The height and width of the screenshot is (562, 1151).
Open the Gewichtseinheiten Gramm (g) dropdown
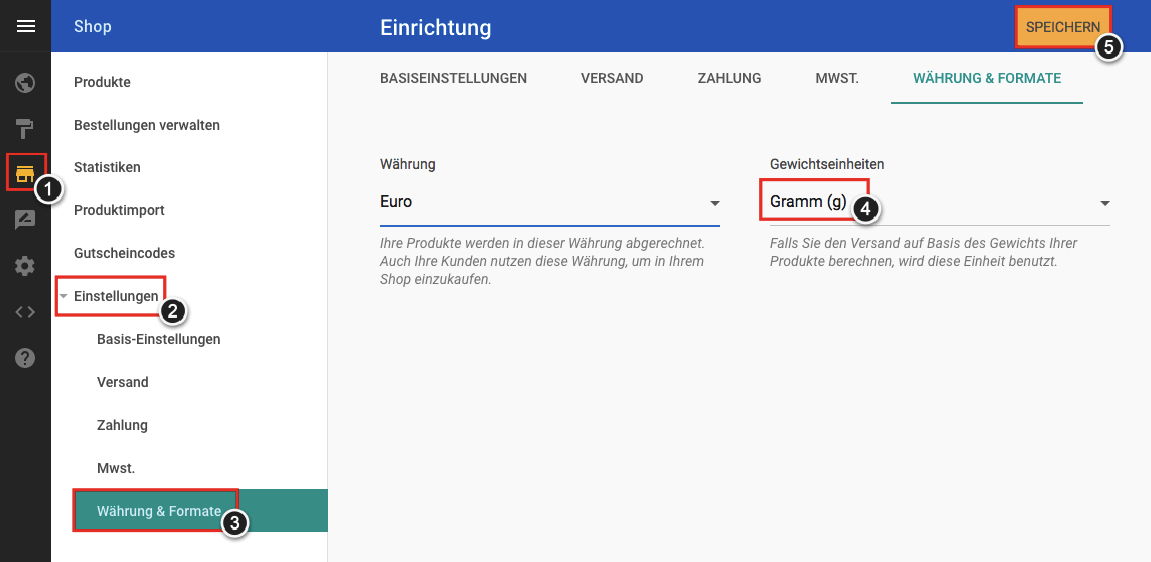point(940,202)
